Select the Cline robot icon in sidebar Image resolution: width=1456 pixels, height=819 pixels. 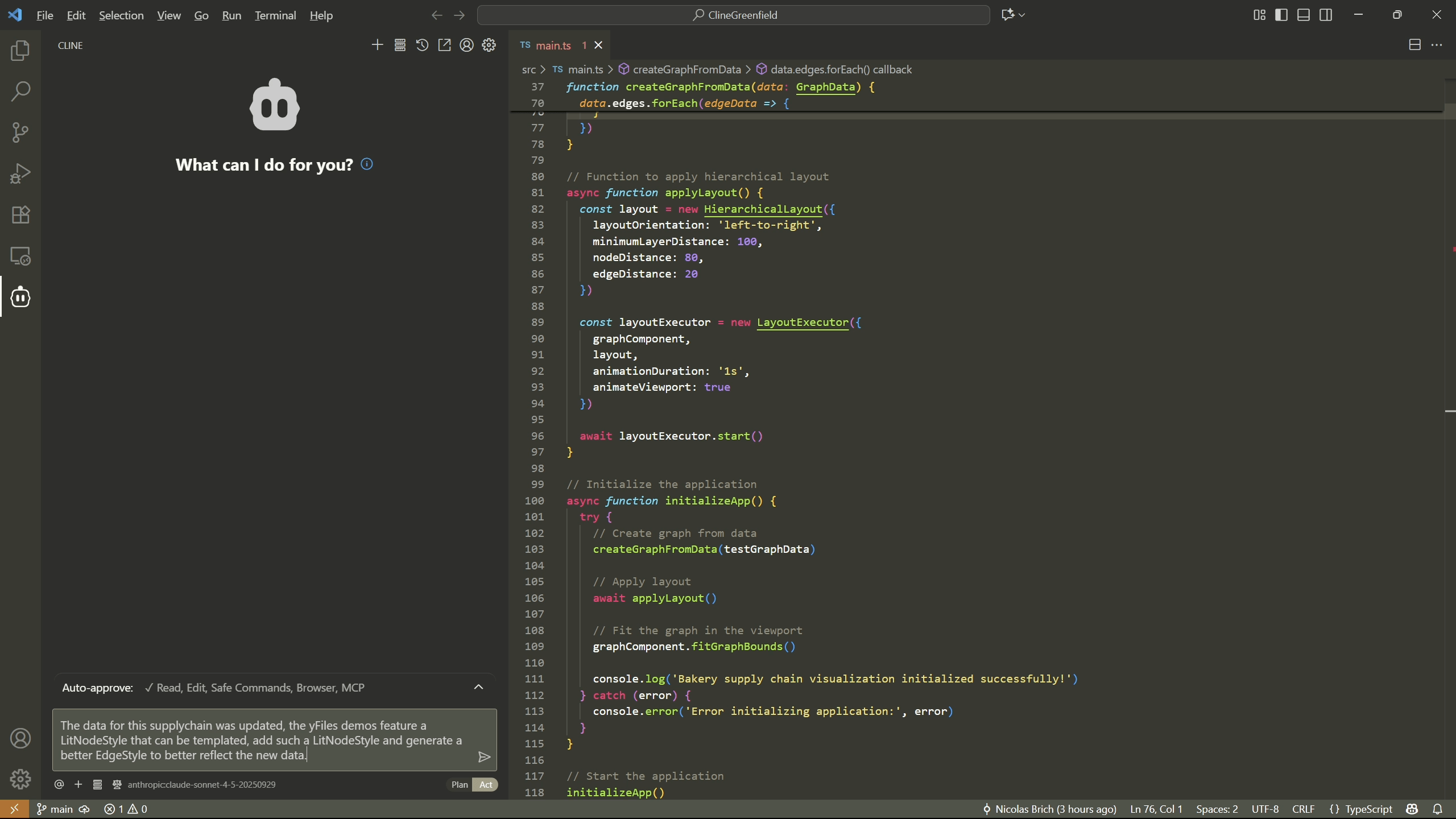[20, 296]
